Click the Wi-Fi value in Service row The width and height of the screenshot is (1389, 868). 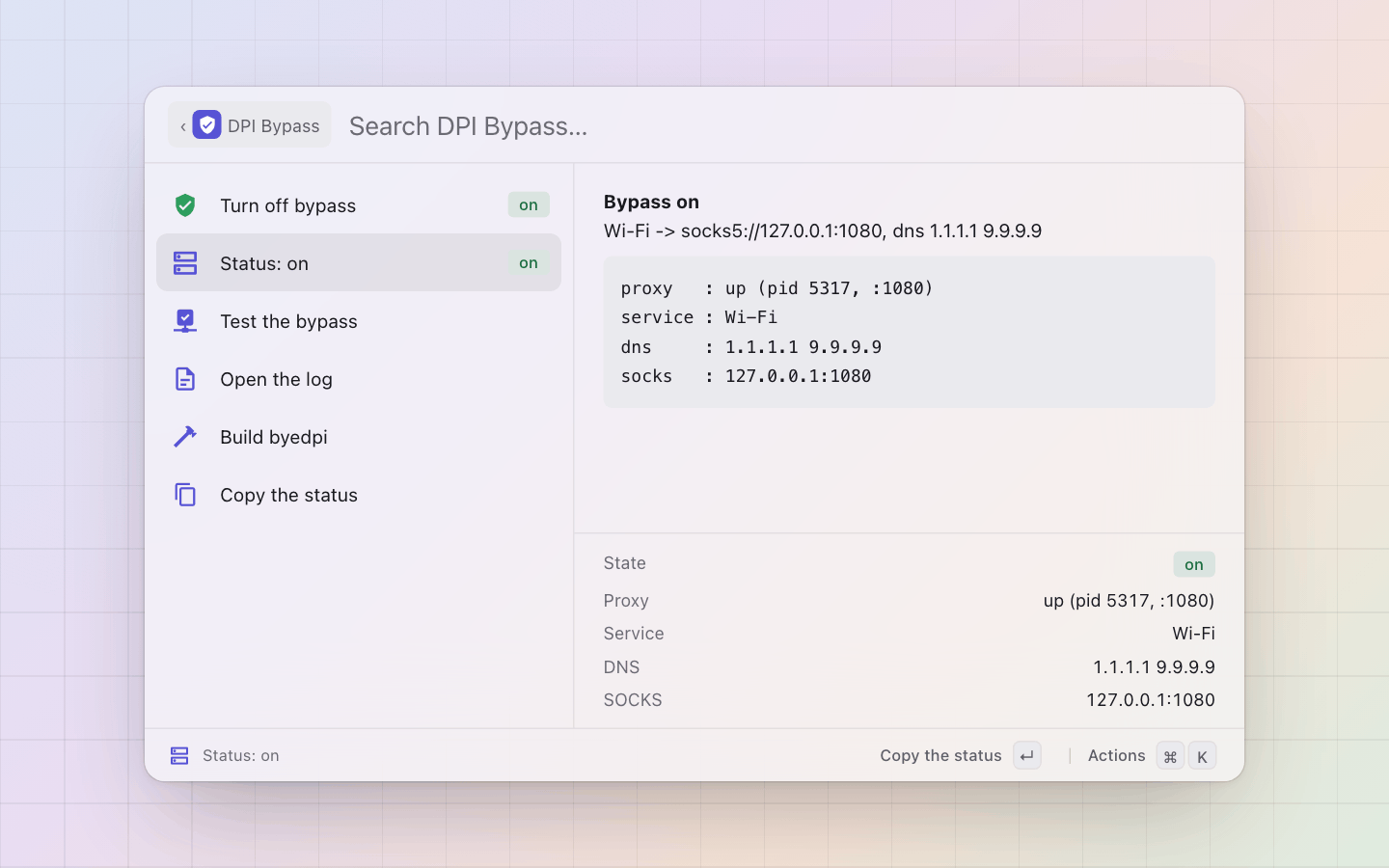pyautogui.click(x=1193, y=633)
